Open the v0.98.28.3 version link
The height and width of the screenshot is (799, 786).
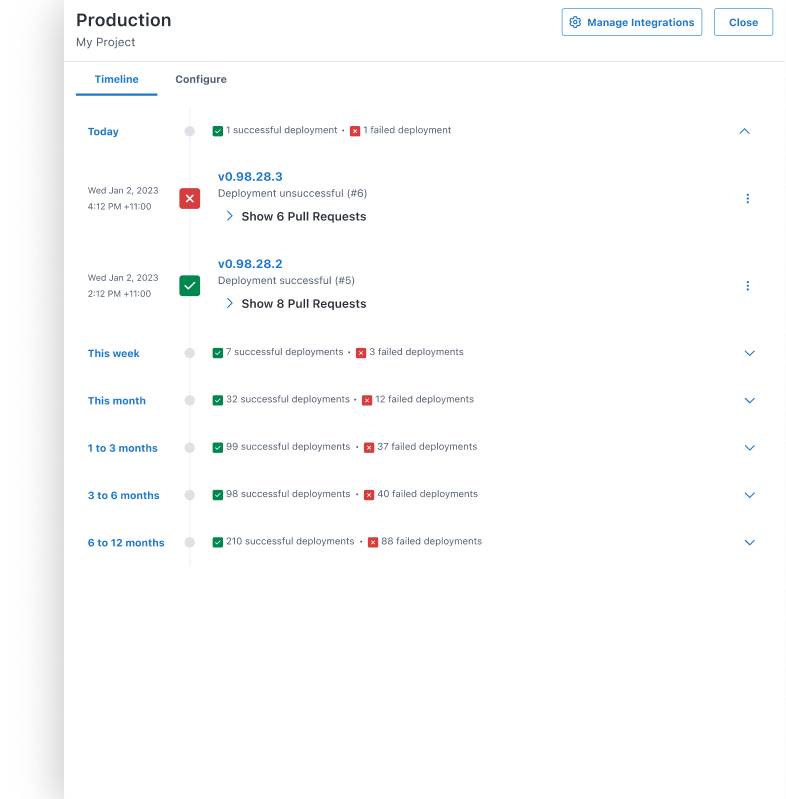[x=250, y=177]
